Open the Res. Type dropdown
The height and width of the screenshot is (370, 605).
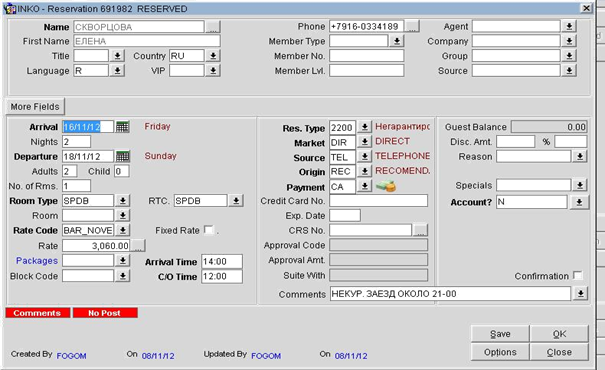(364, 127)
